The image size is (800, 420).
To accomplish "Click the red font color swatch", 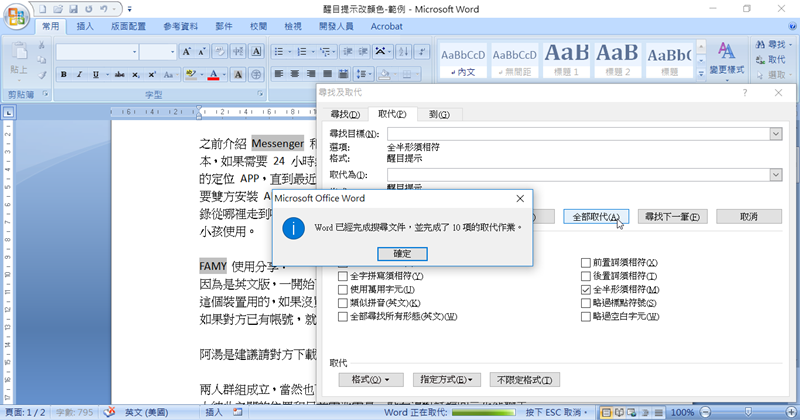I will pyautogui.click(x=214, y=75).
